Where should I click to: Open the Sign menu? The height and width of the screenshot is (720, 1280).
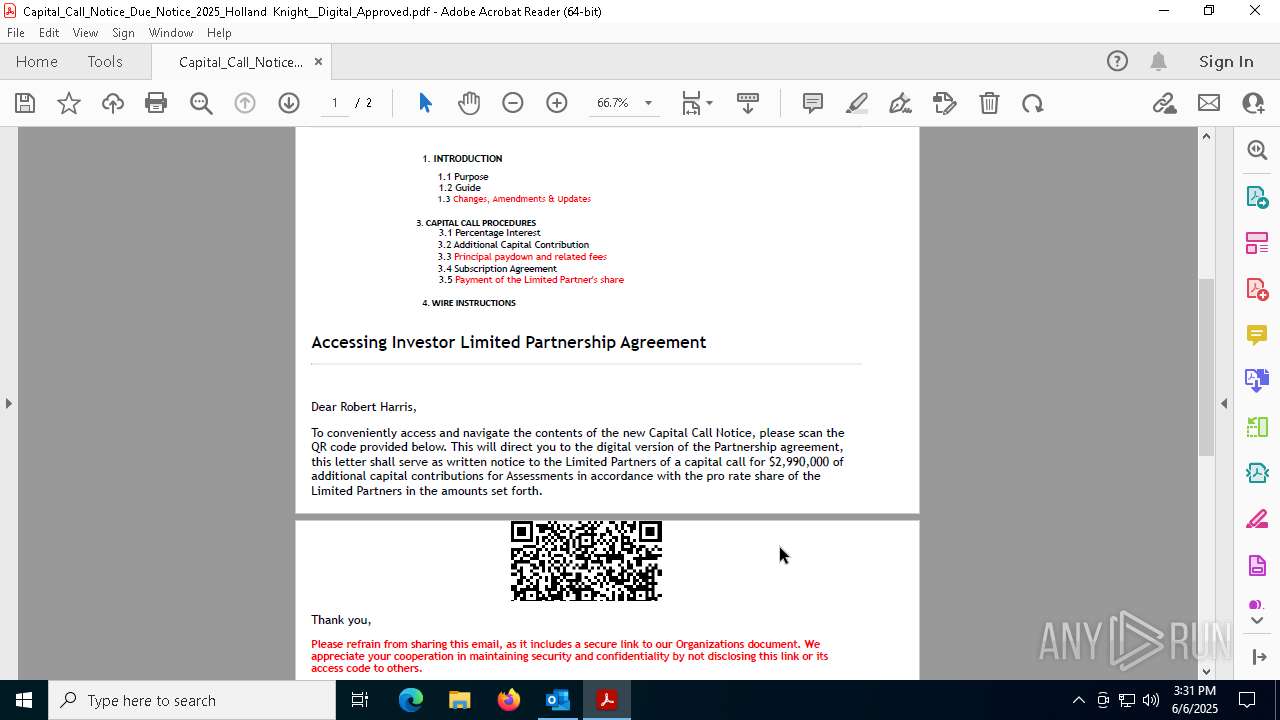[x=123, y=33]
